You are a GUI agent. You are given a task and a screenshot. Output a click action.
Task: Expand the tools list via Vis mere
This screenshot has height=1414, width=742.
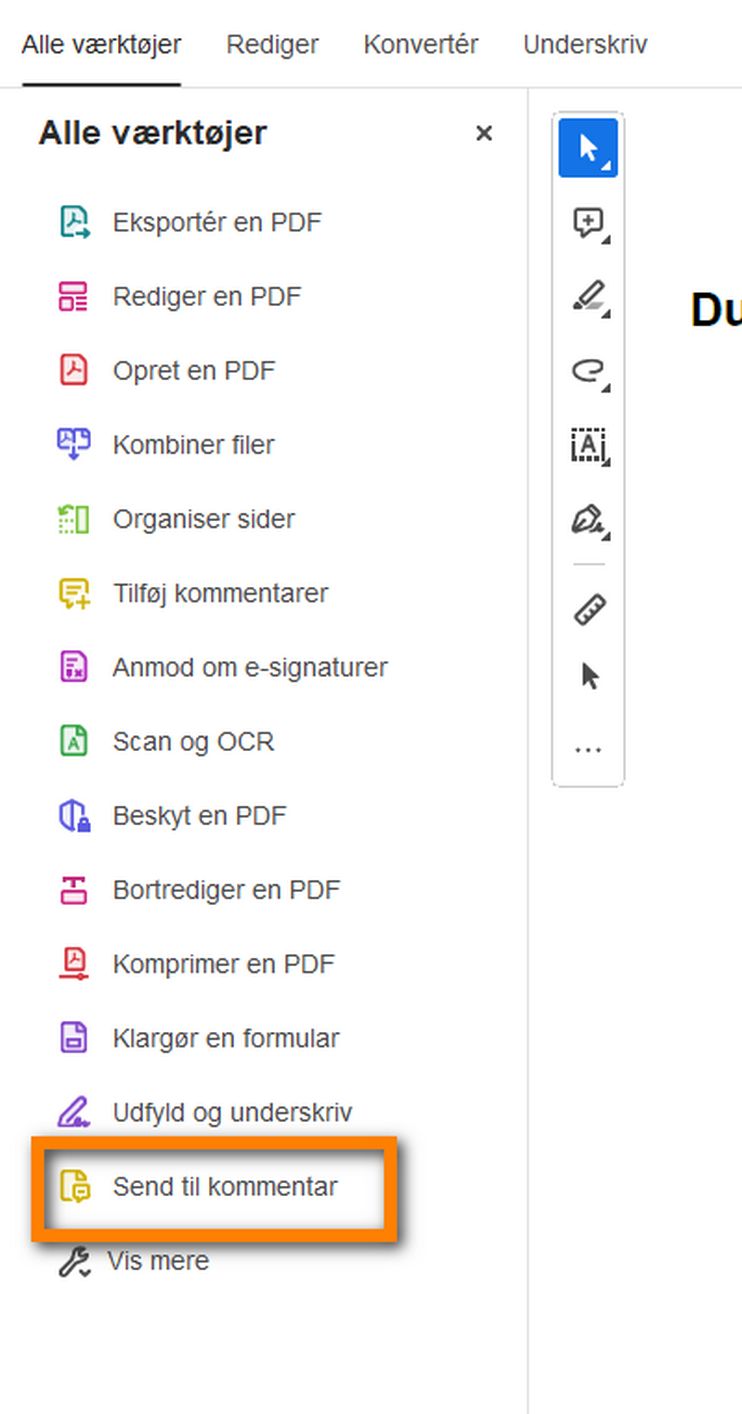click(x=157, y=1260)
